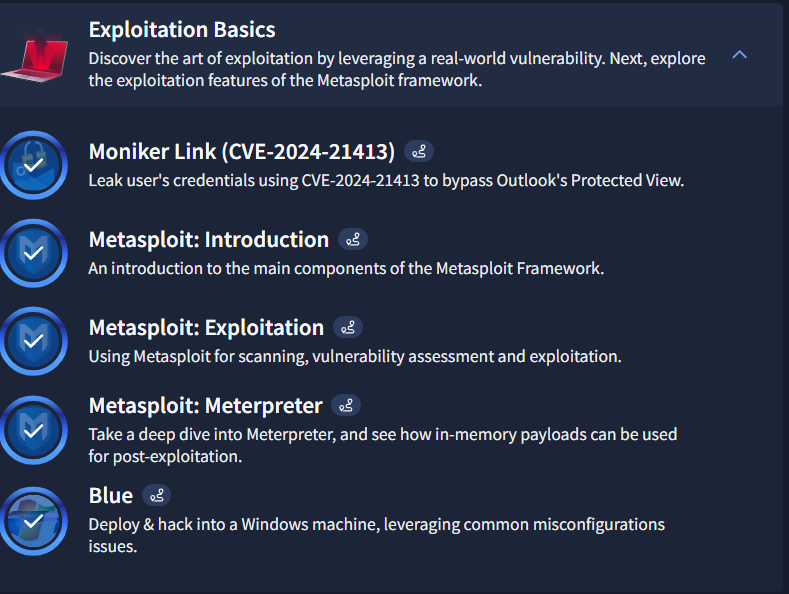Open the Metasploit: Exploitation room
Image resolution: width=789 pixels, height=594 pixels.
pos(206,328)
